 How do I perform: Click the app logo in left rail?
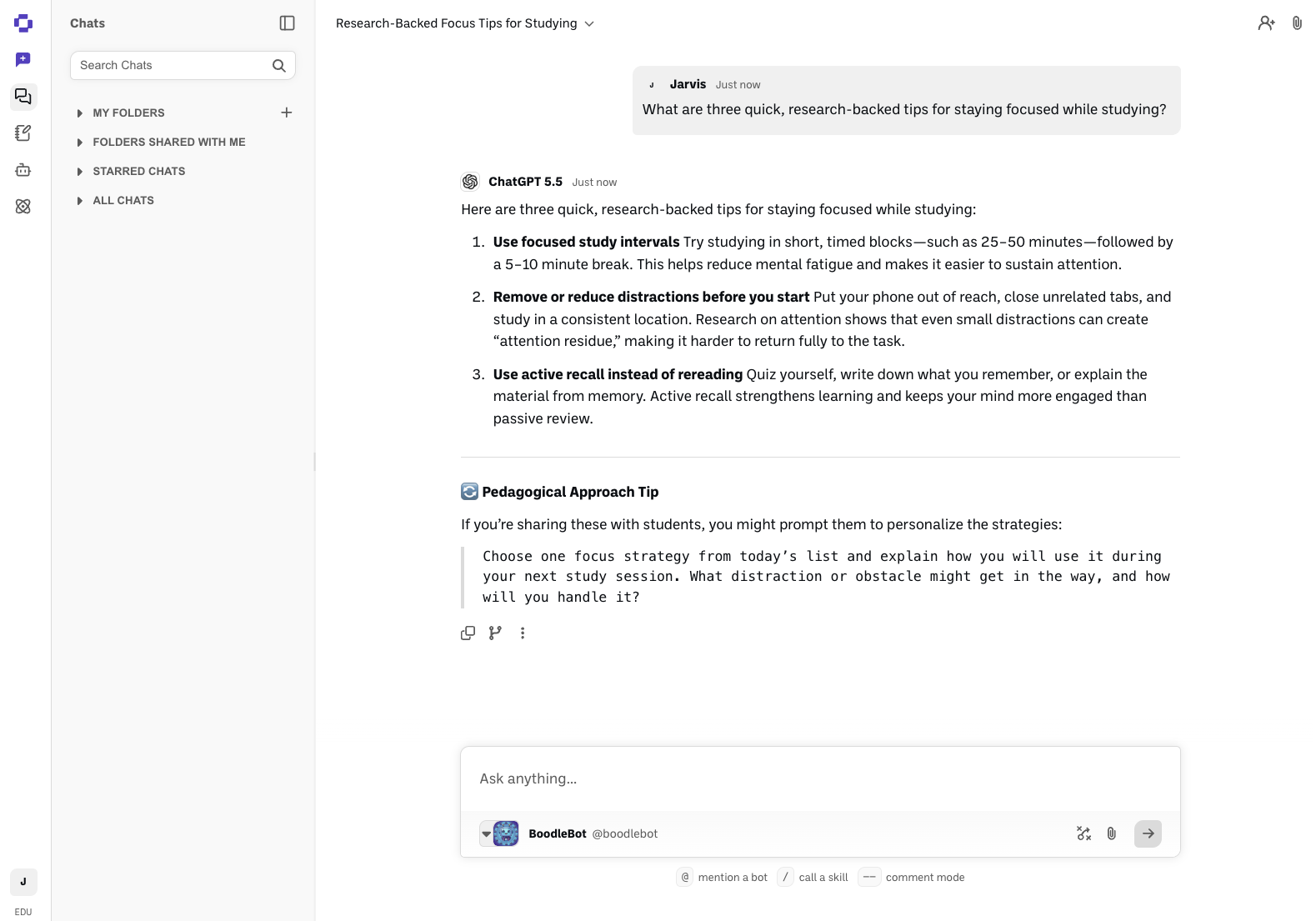pos(23,23)
